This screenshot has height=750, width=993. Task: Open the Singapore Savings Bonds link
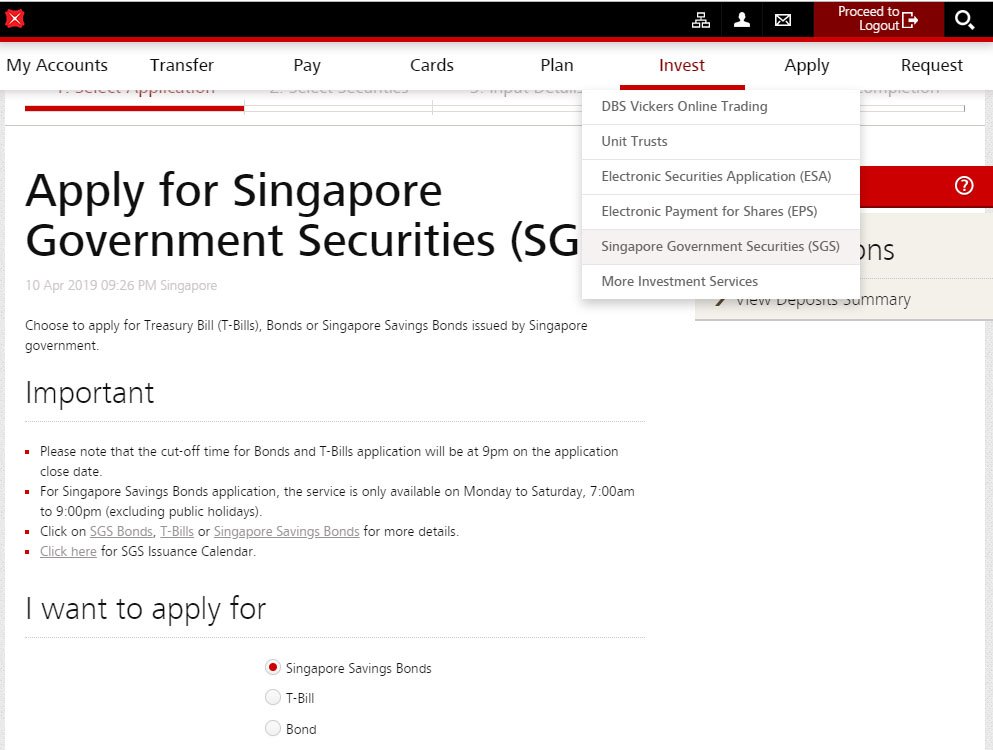[x=286, y=531]
